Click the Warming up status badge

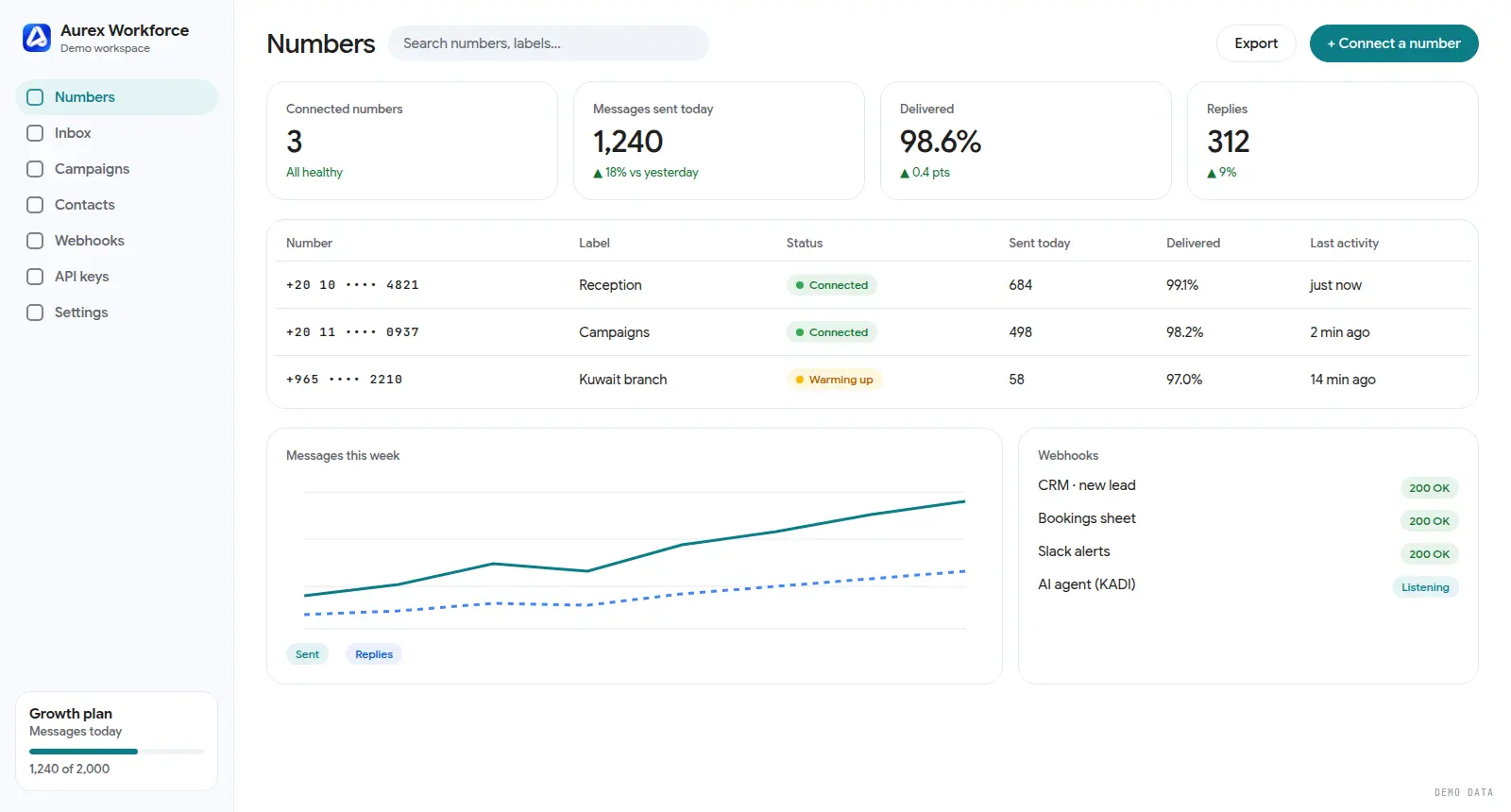click(x=835, y=380)
